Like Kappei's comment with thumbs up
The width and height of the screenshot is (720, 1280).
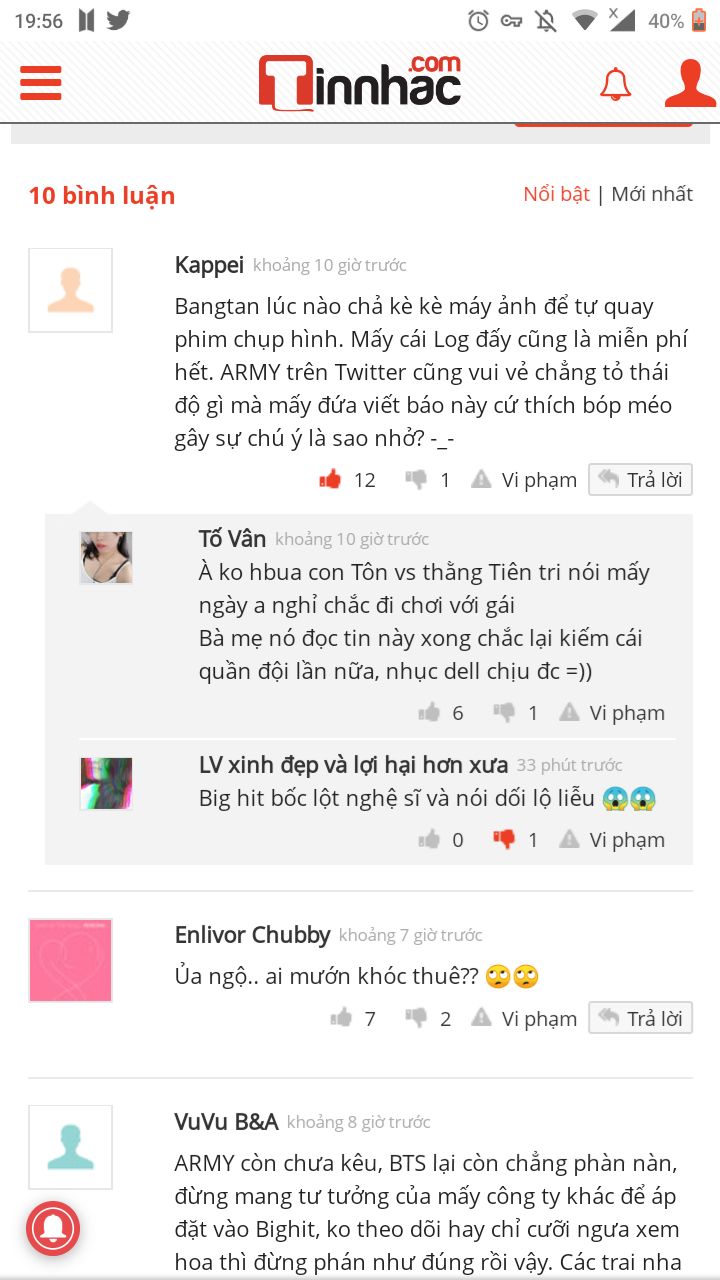tap(330, 480)
